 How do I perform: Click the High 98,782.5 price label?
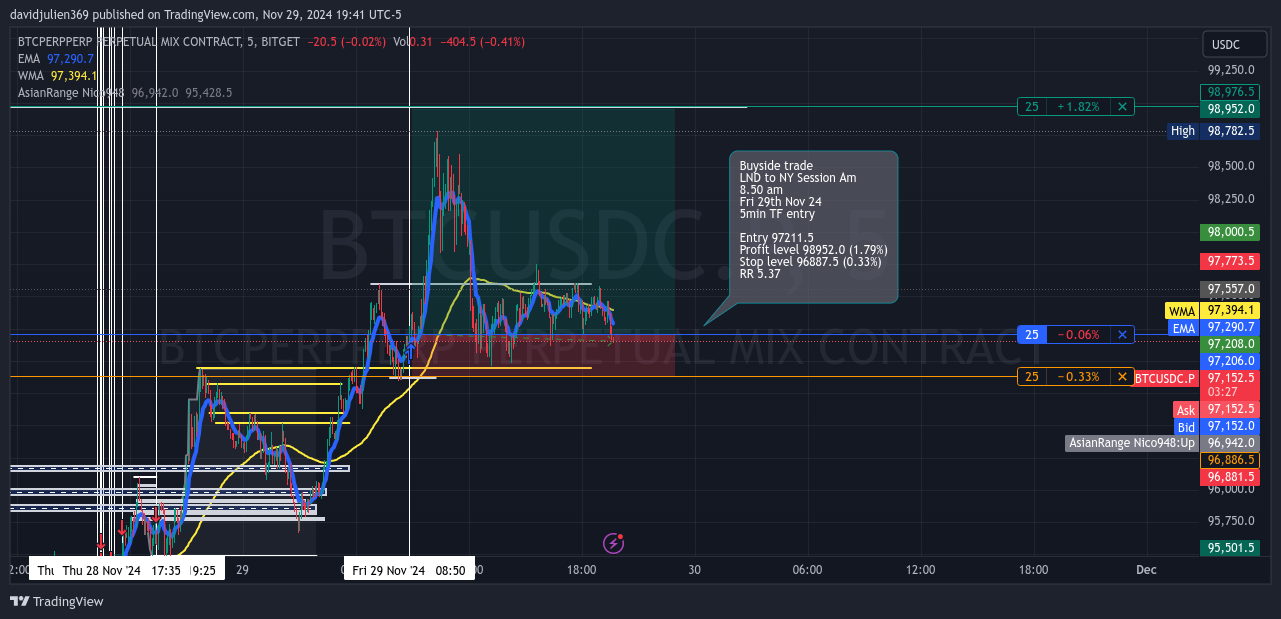point(1213,131)
